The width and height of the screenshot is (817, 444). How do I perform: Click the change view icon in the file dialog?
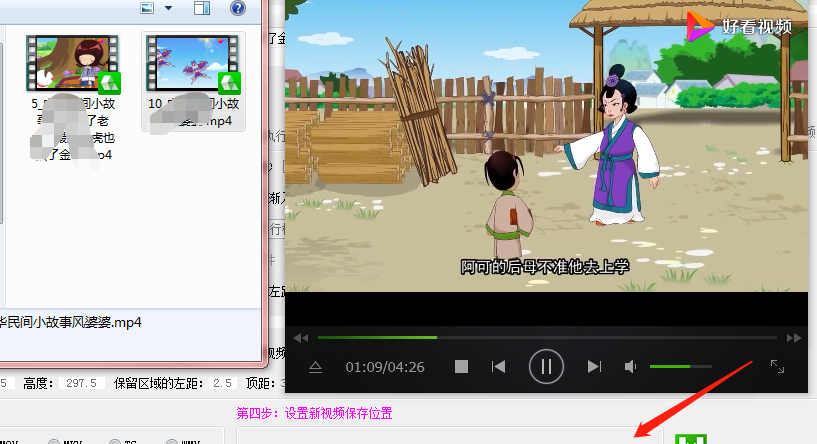(x=147, y=8)
